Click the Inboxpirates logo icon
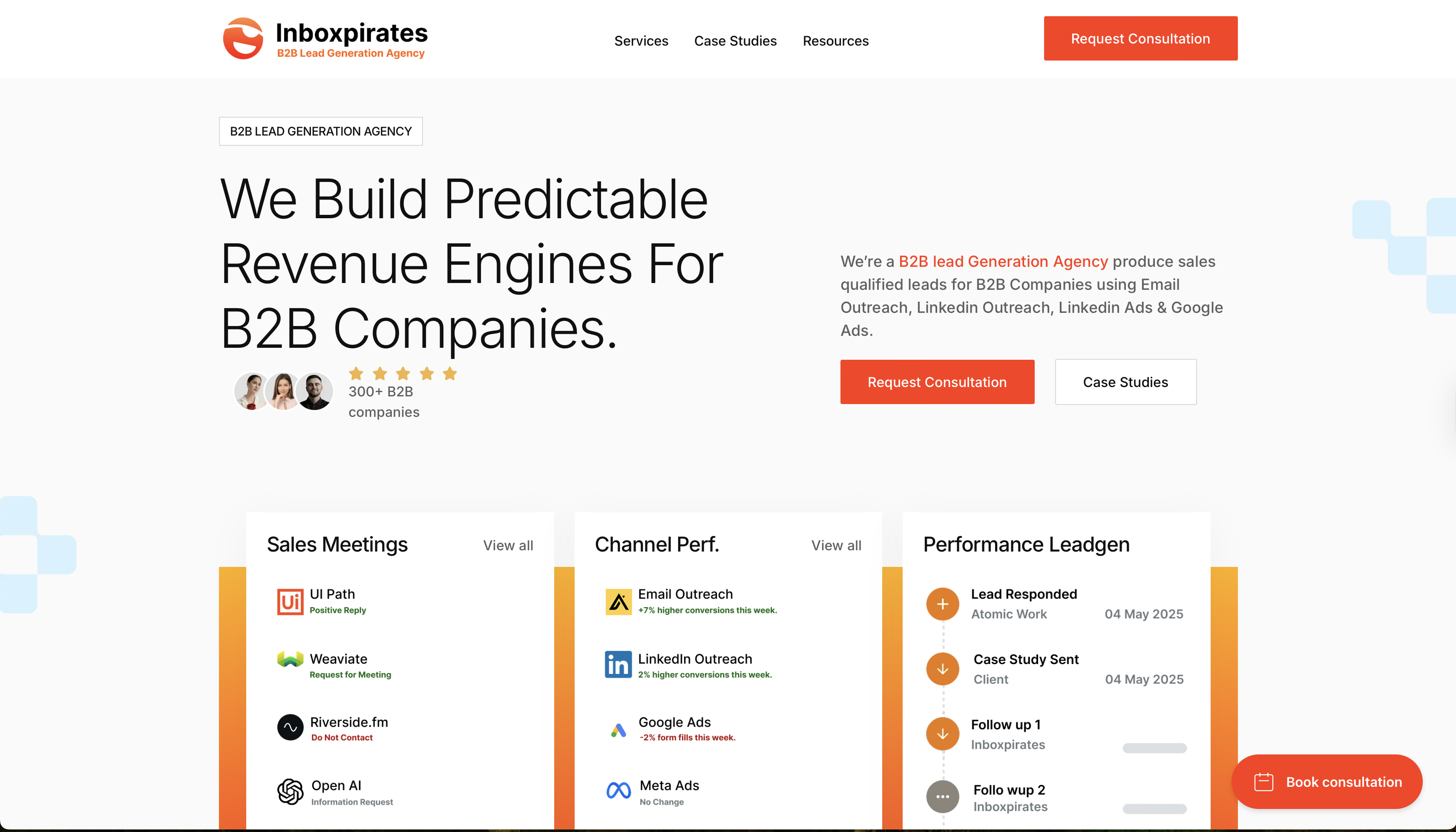This screenshot has width=1456, height=832. [x=243, y=38]
